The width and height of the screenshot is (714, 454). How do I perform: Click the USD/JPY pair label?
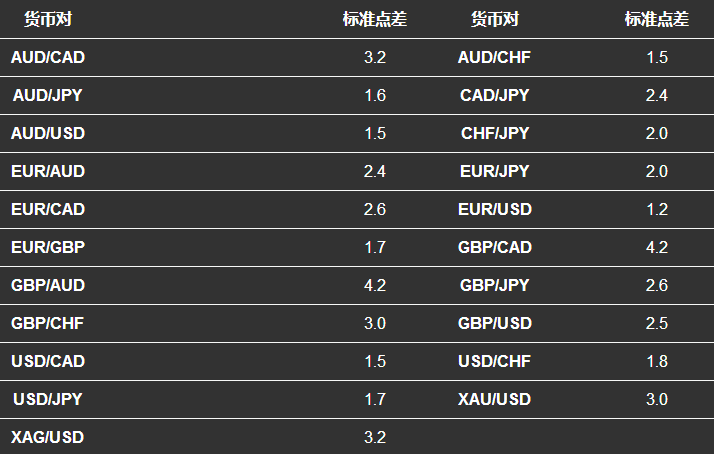48,399
